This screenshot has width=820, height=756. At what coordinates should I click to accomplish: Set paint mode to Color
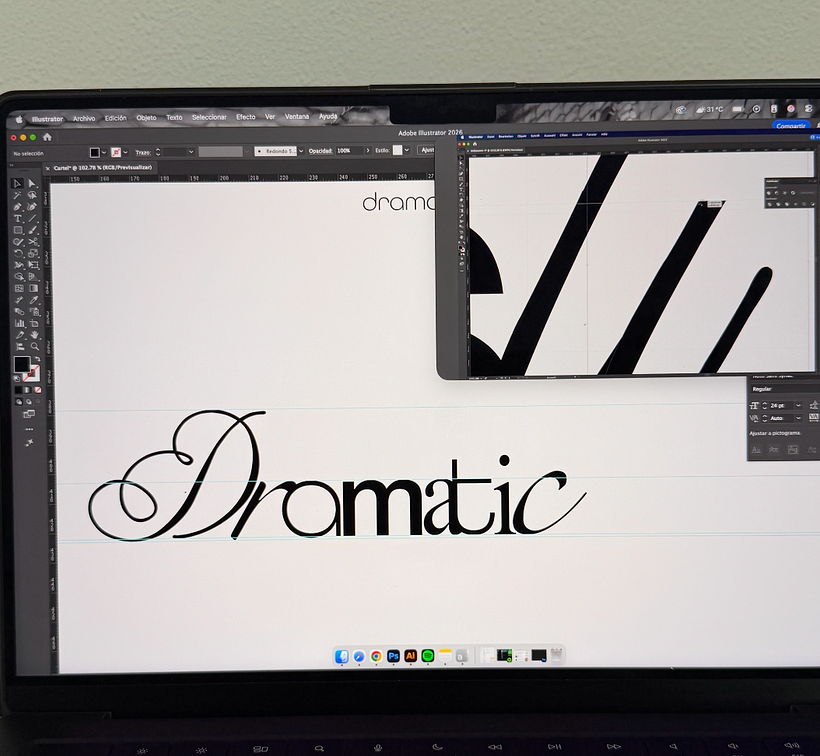18,390
